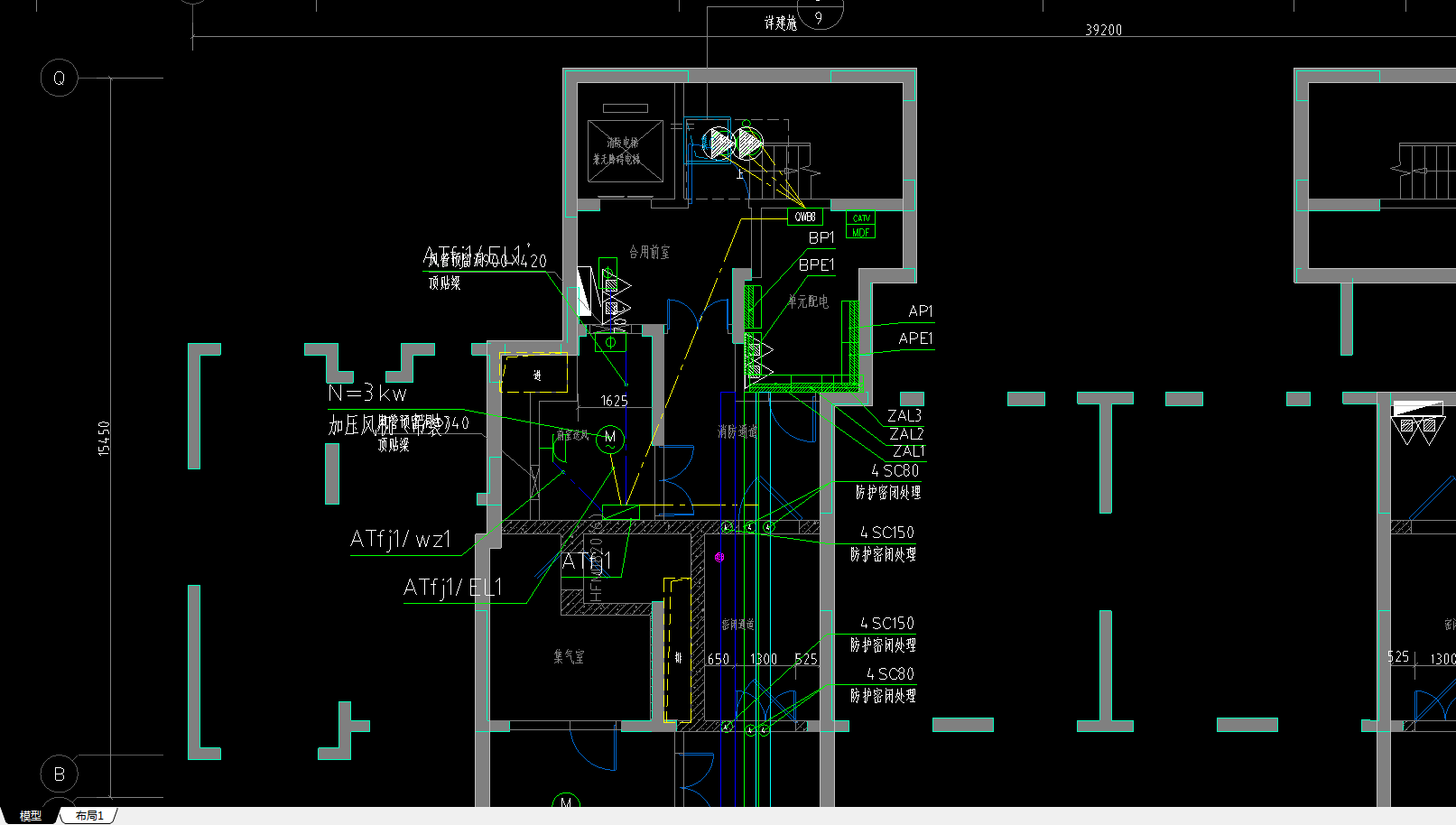Viewport: 1456px width, 825px height.
Task: Select the yellow dashed box labeled 进
Action: point(534,373)
